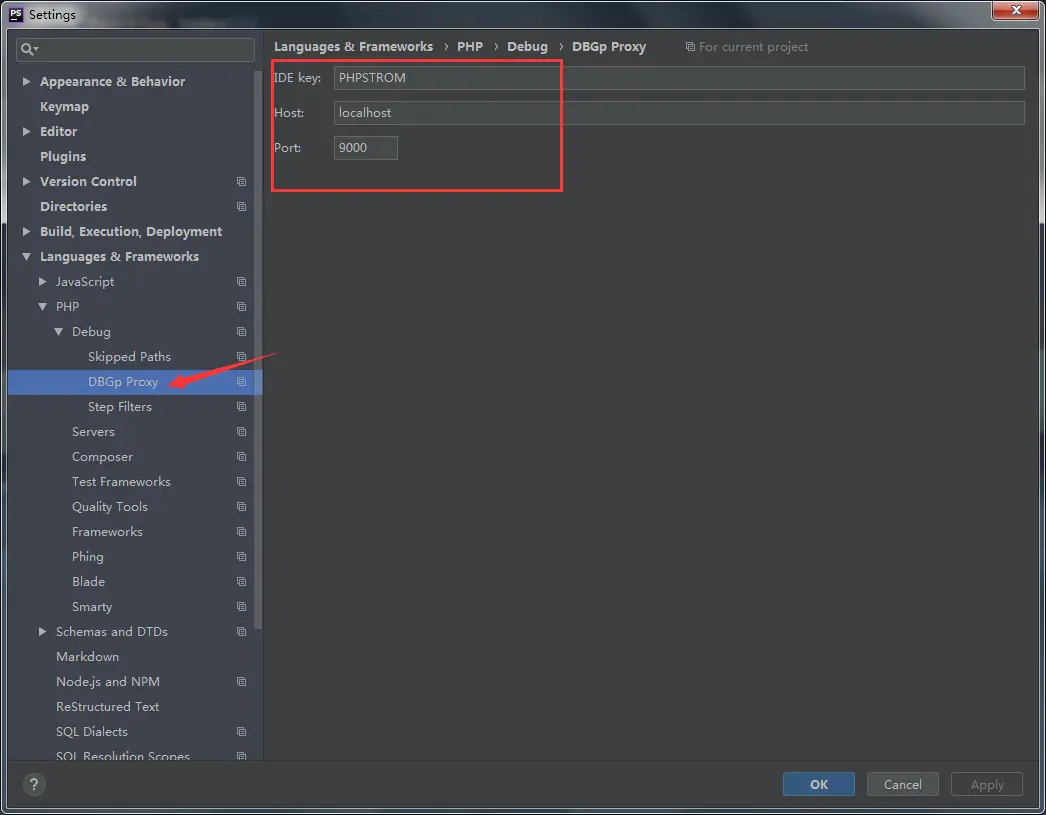Image resolution: width=1046 pixels, height=815 pixels.
Task: Click the project-scope icon beside Quality Tools
Action: click(x=241, y=507)
